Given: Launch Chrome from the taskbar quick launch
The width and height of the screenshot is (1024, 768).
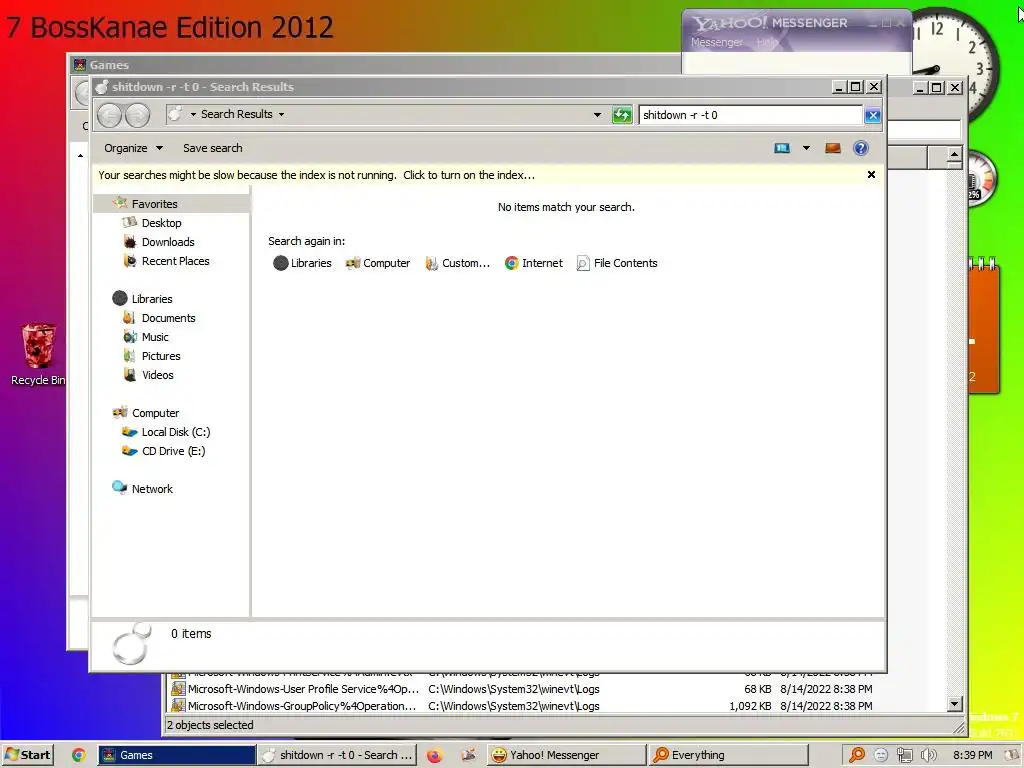Looking at the screenshot, I should (78, 755).
